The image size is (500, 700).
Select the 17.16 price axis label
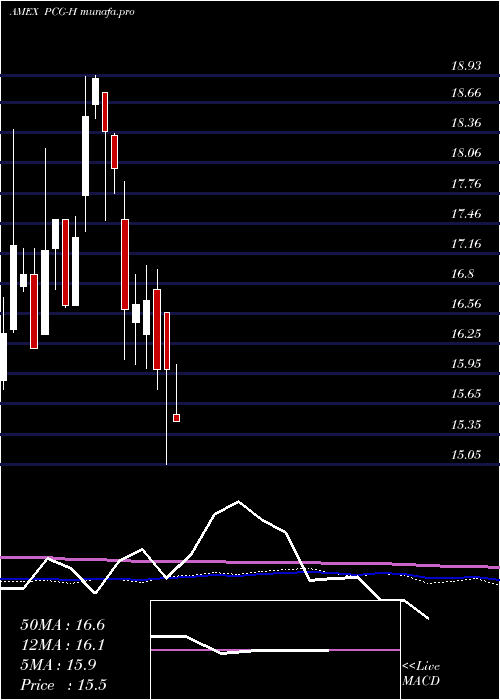(x=466, y=244)
